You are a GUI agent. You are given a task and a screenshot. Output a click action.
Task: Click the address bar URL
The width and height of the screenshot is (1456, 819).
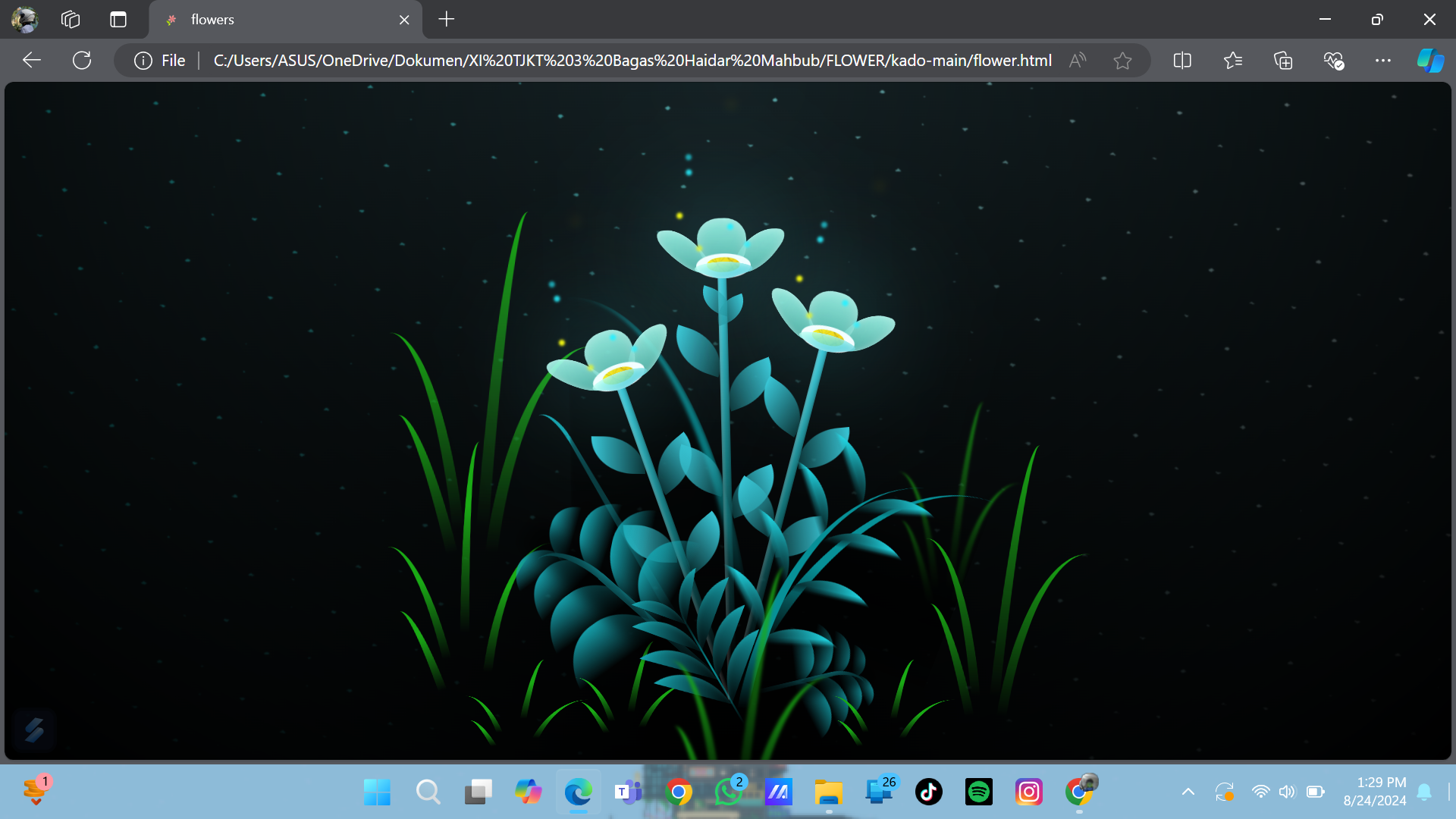pos(632,60)
